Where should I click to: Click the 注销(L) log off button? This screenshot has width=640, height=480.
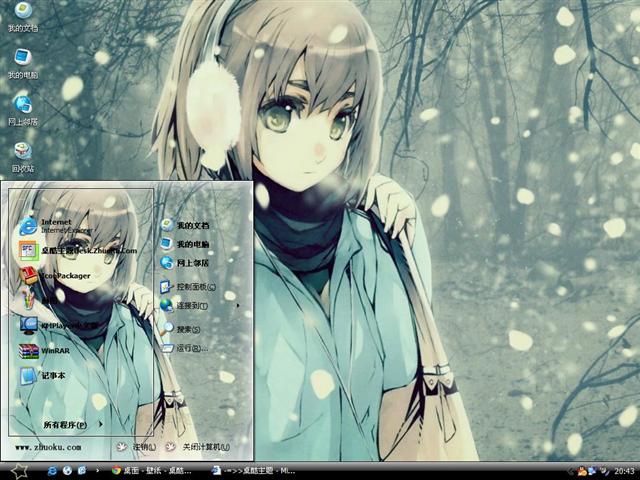(136, 447)
